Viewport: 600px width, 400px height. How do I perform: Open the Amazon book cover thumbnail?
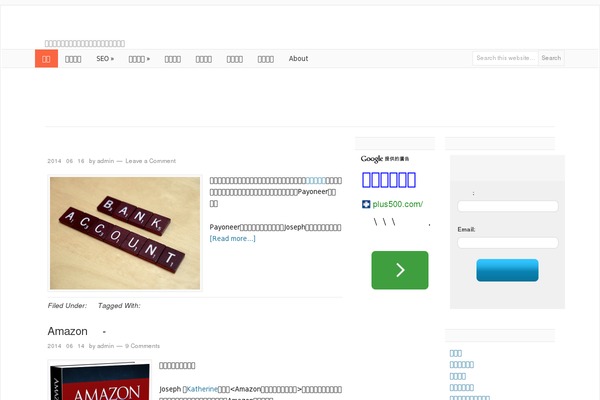tap(99, 380)
